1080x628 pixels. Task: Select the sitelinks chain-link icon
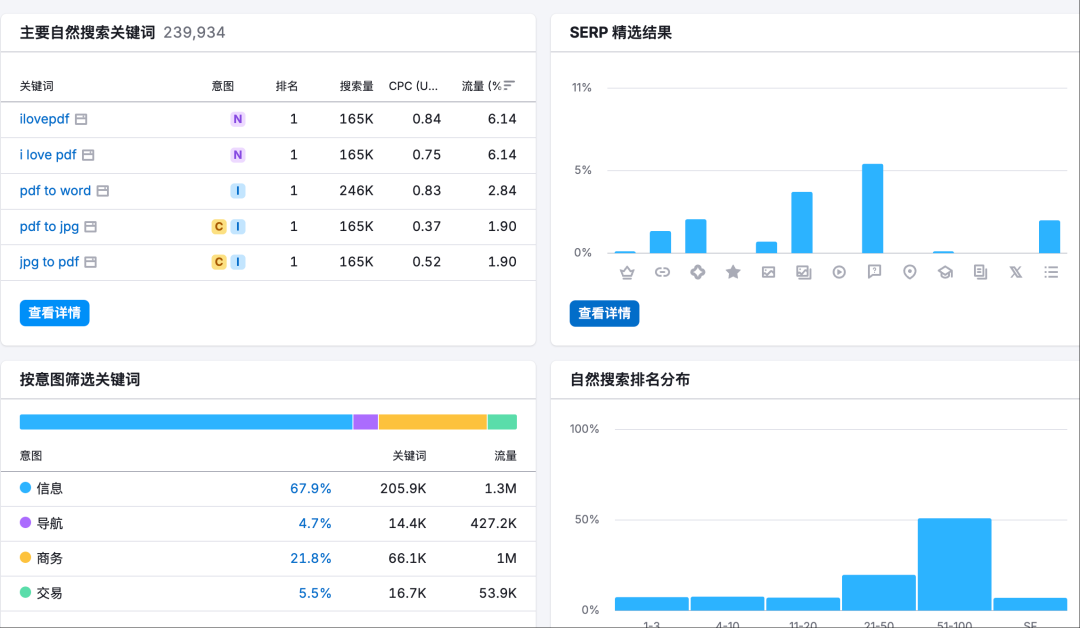tap(662, 273)
